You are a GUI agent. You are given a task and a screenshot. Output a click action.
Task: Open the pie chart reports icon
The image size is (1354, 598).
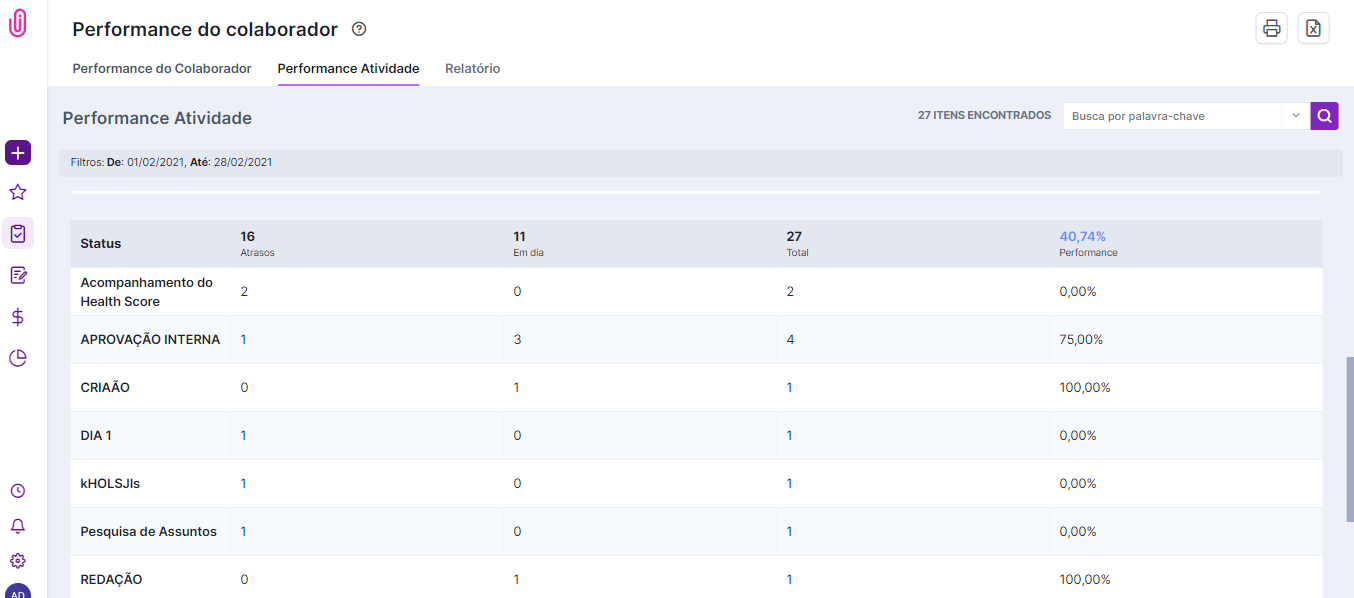18,358
